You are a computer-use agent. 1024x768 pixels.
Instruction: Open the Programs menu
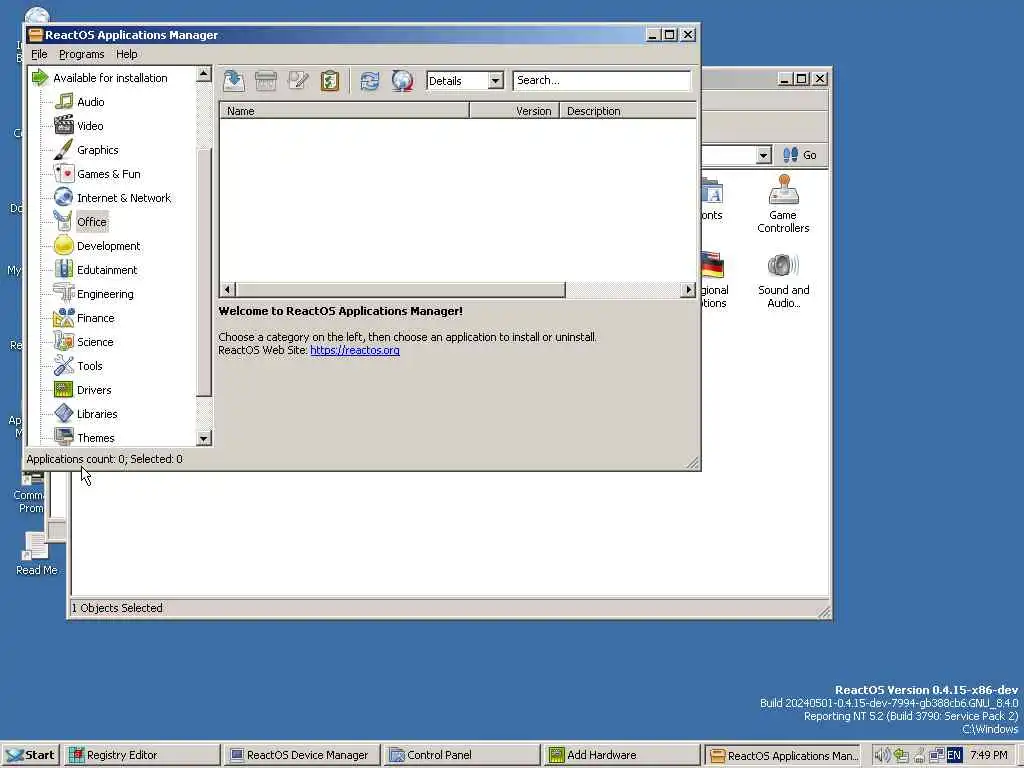tap(82, 54)
